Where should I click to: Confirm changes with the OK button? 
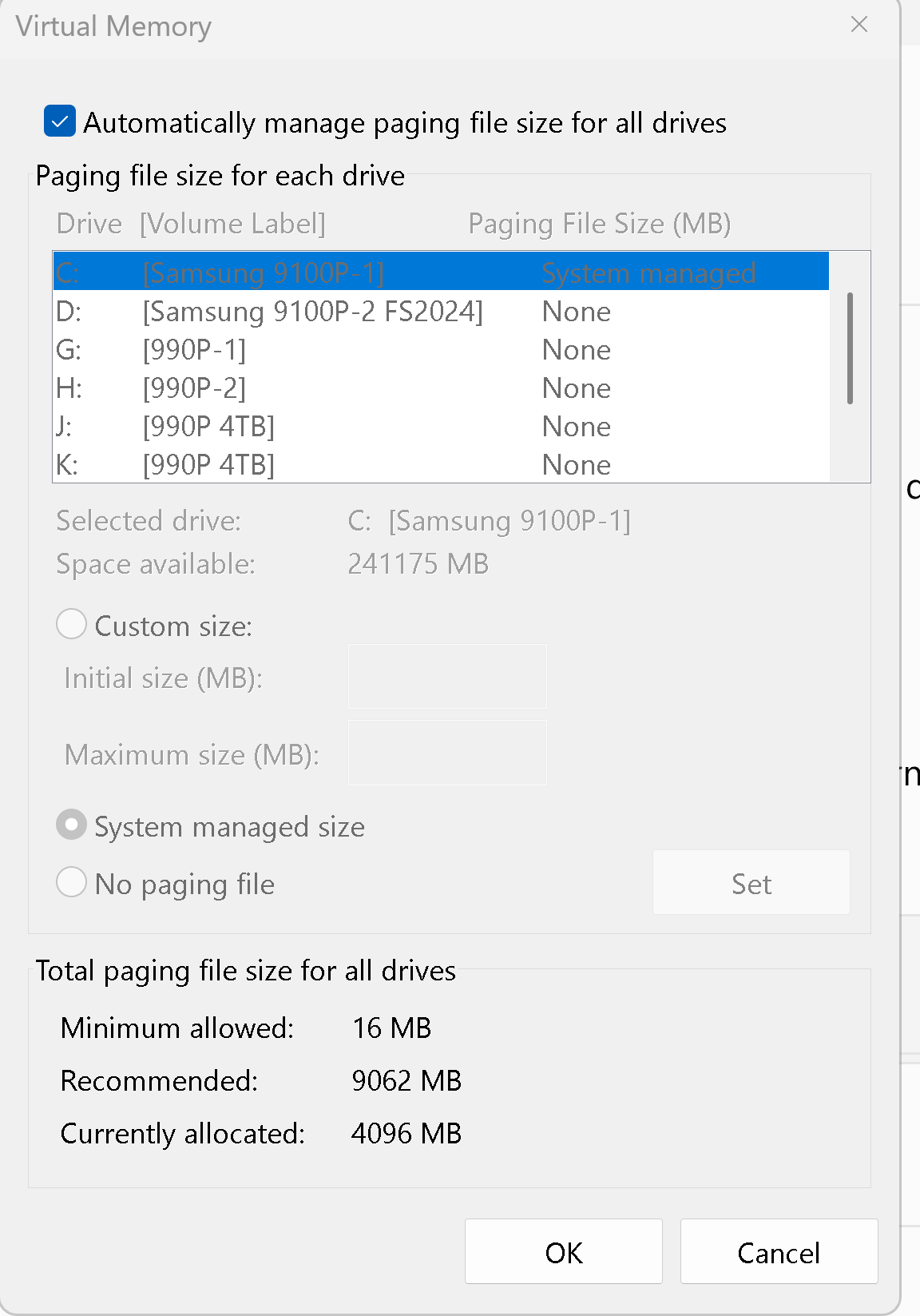click(563, 1252)
